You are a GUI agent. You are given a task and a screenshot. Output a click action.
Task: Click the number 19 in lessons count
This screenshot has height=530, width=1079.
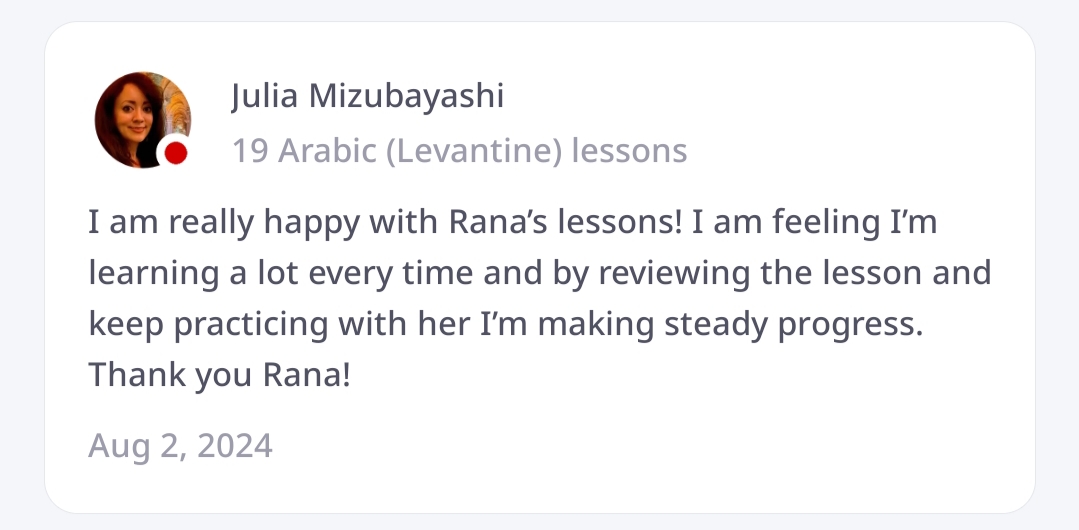pos(250,151)
